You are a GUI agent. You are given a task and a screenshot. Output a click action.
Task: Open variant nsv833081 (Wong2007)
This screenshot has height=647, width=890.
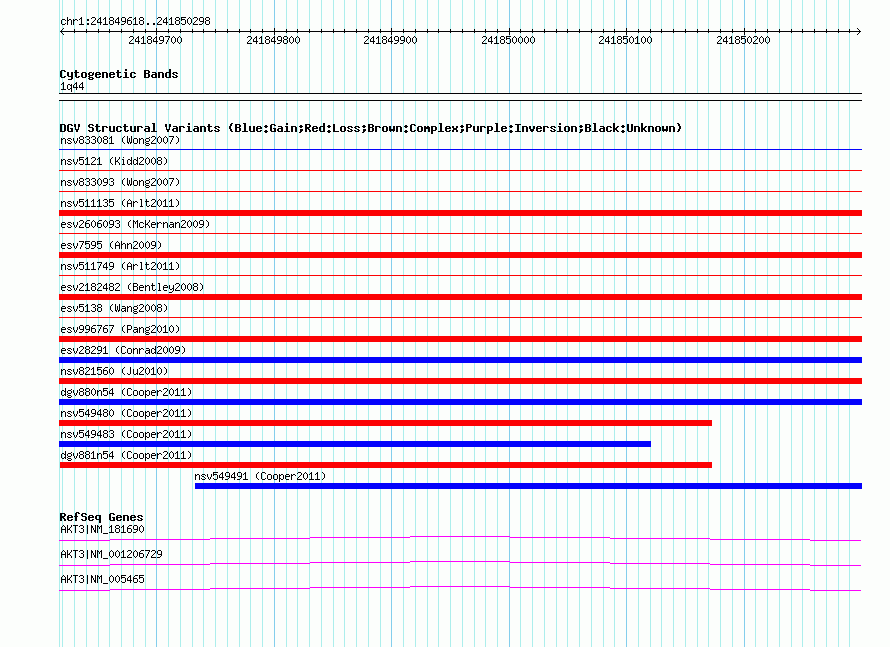[x=120, y=140]
